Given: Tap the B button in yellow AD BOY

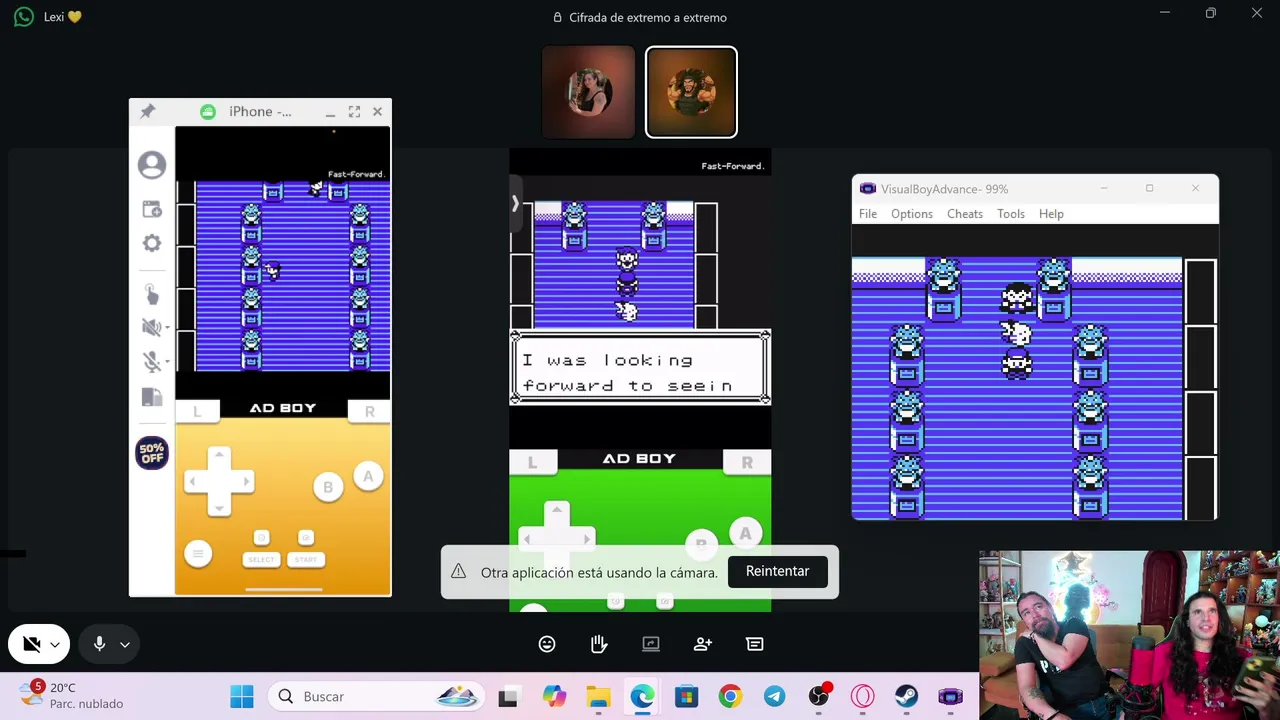Looking at the screenshot, I should coord(328,487).
